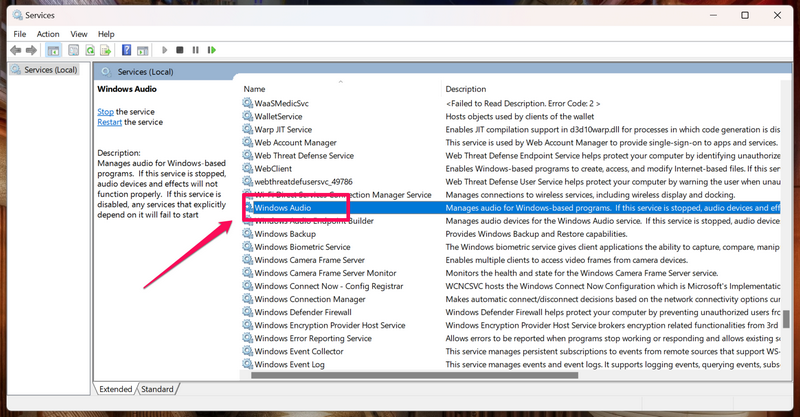Open the File menu
The width and height of the screenshot is (800, 417).
[x=19, y=34]
